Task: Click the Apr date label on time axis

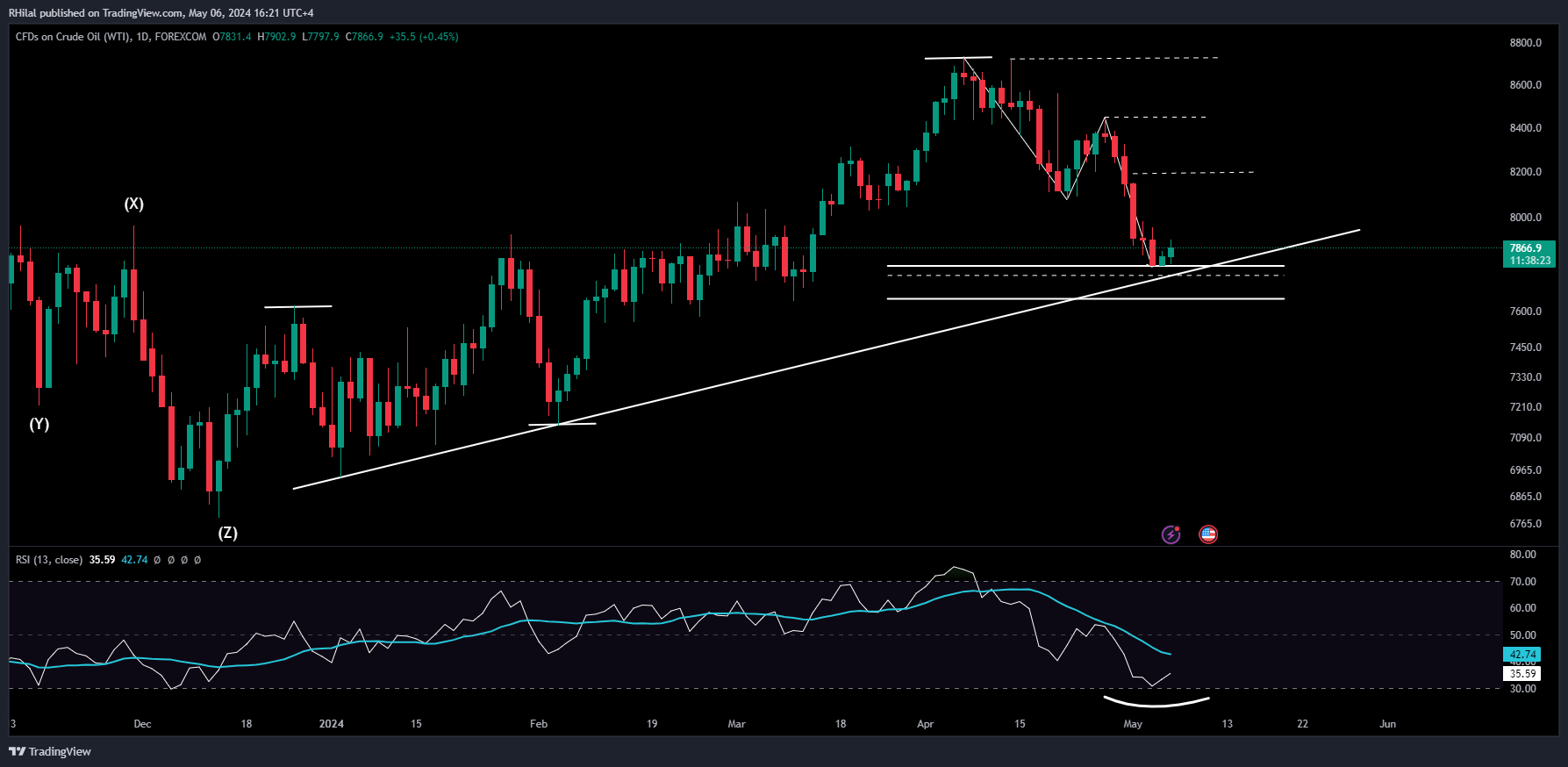Action: (x=925, y=724)
